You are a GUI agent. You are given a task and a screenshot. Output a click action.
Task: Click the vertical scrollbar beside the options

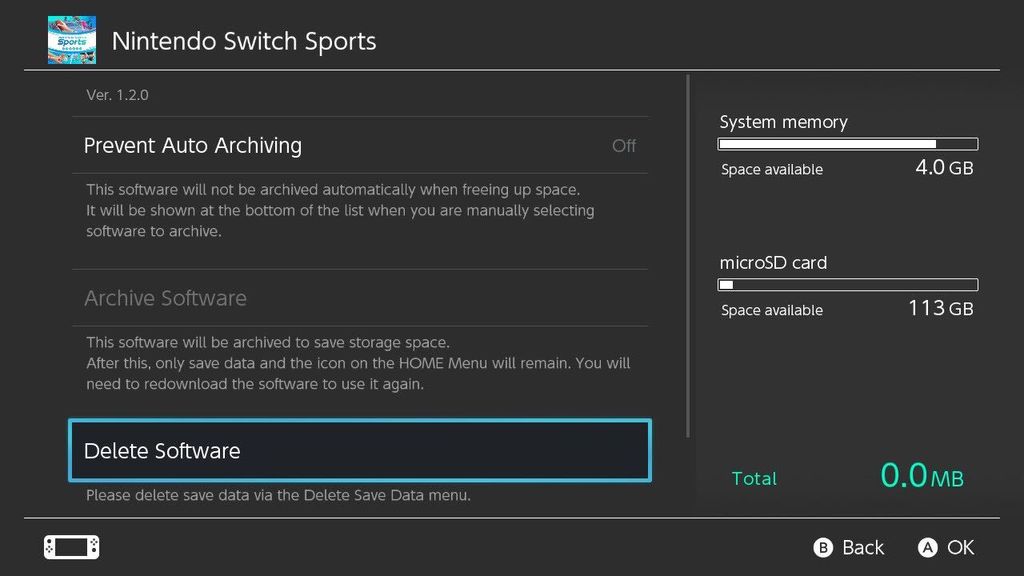(688, 256)
